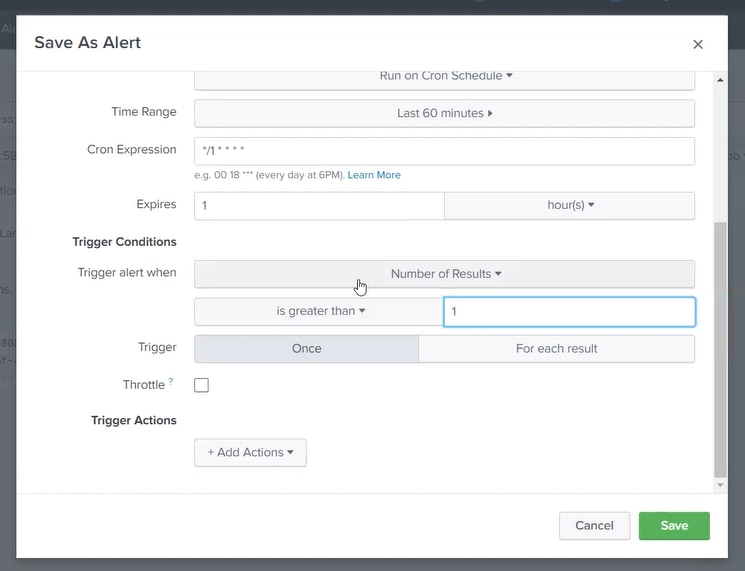Image resolution: width=745 pixels, height=571 pixels.
Task: Cancel the alert dialog
Action: click(x=594, y=525)
